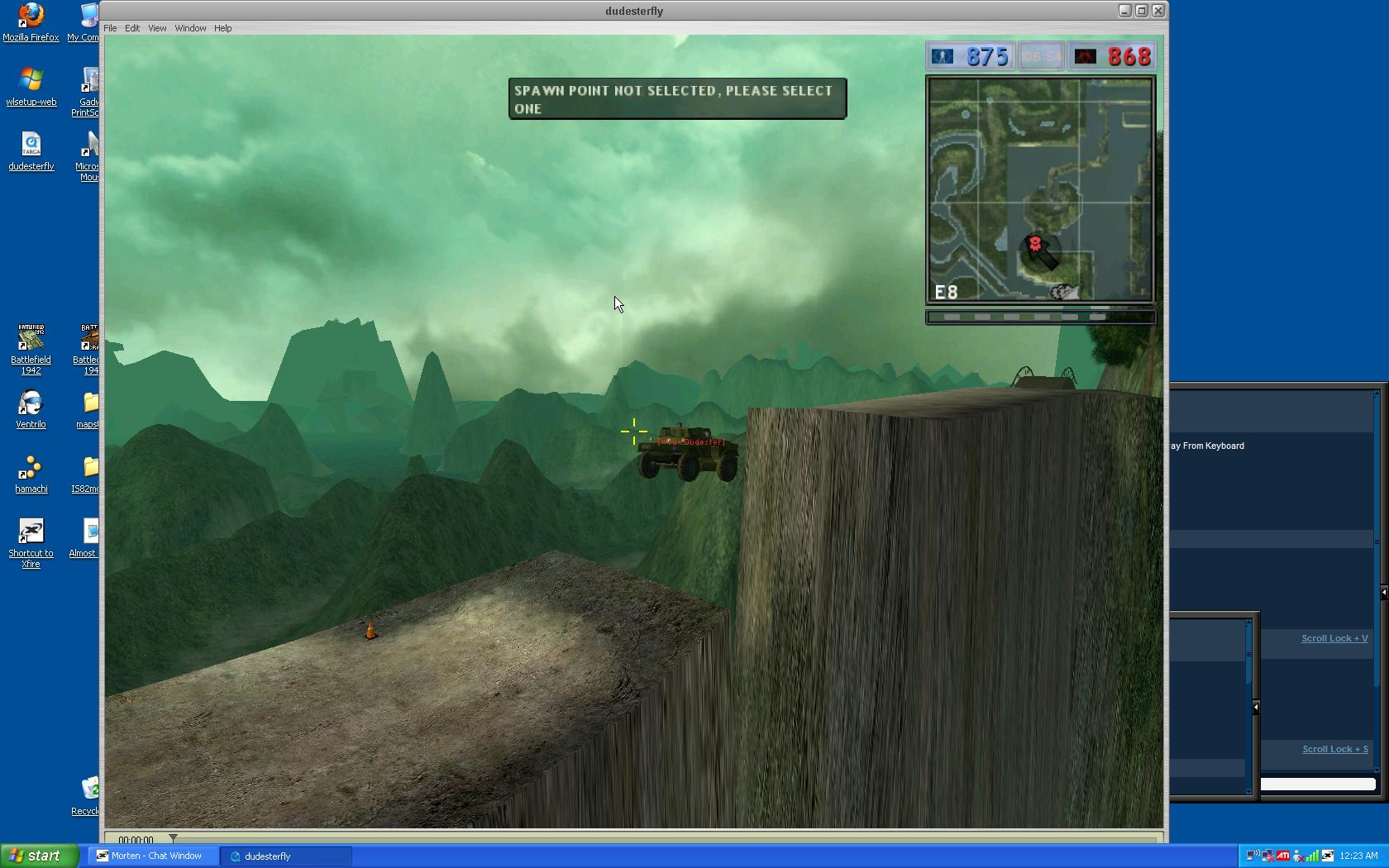Viewport: 1389px width, 868px height.
Task: Open the IS82 folder on desktop
Action: (87, 474)
